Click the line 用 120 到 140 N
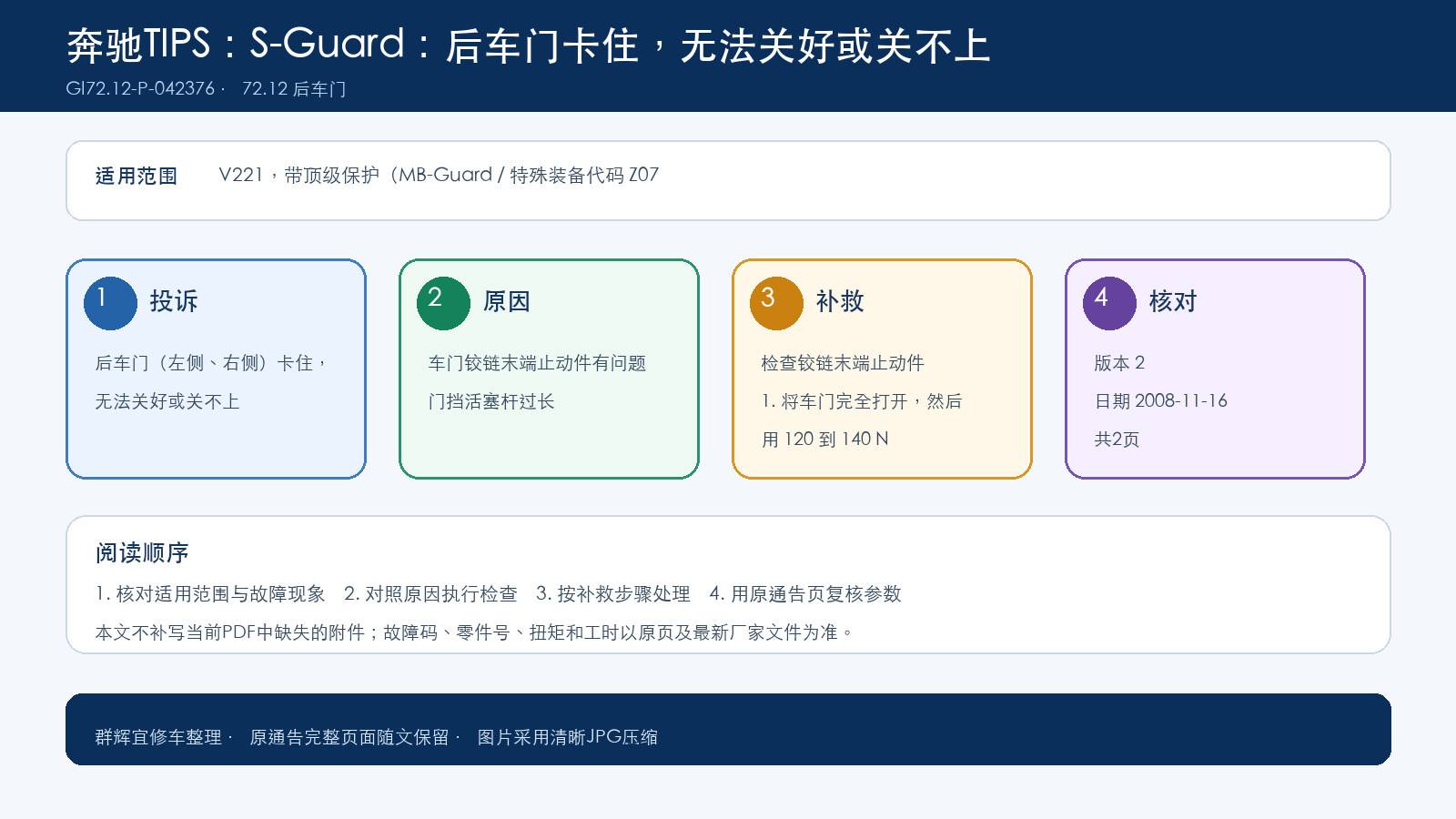Screen dimensions: 1456x819 (x=825, y=440)
